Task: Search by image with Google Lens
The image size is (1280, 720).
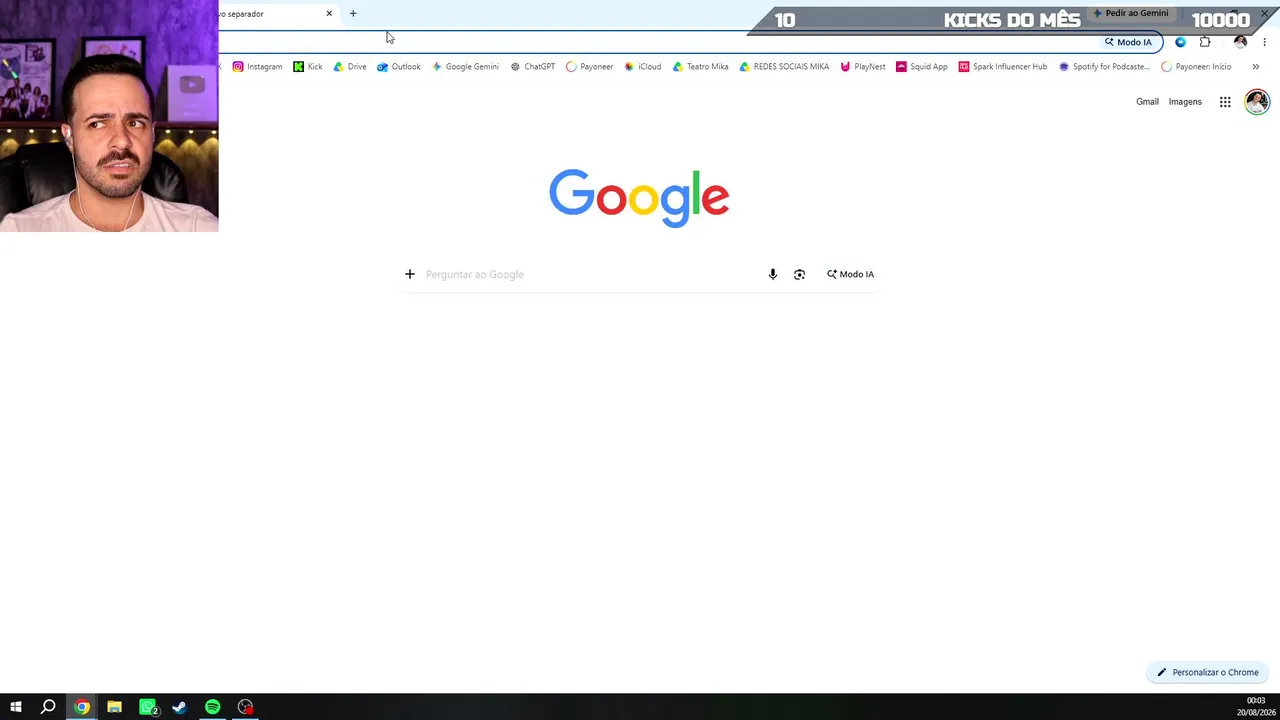Action: 799,274
